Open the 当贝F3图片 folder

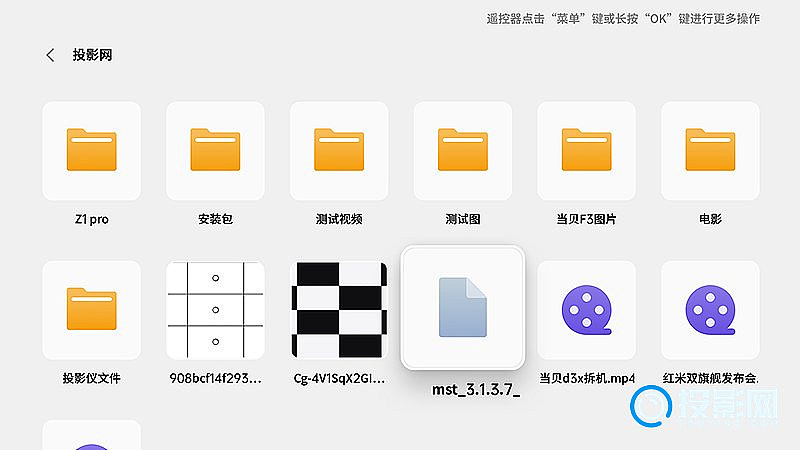coord(587,151)
